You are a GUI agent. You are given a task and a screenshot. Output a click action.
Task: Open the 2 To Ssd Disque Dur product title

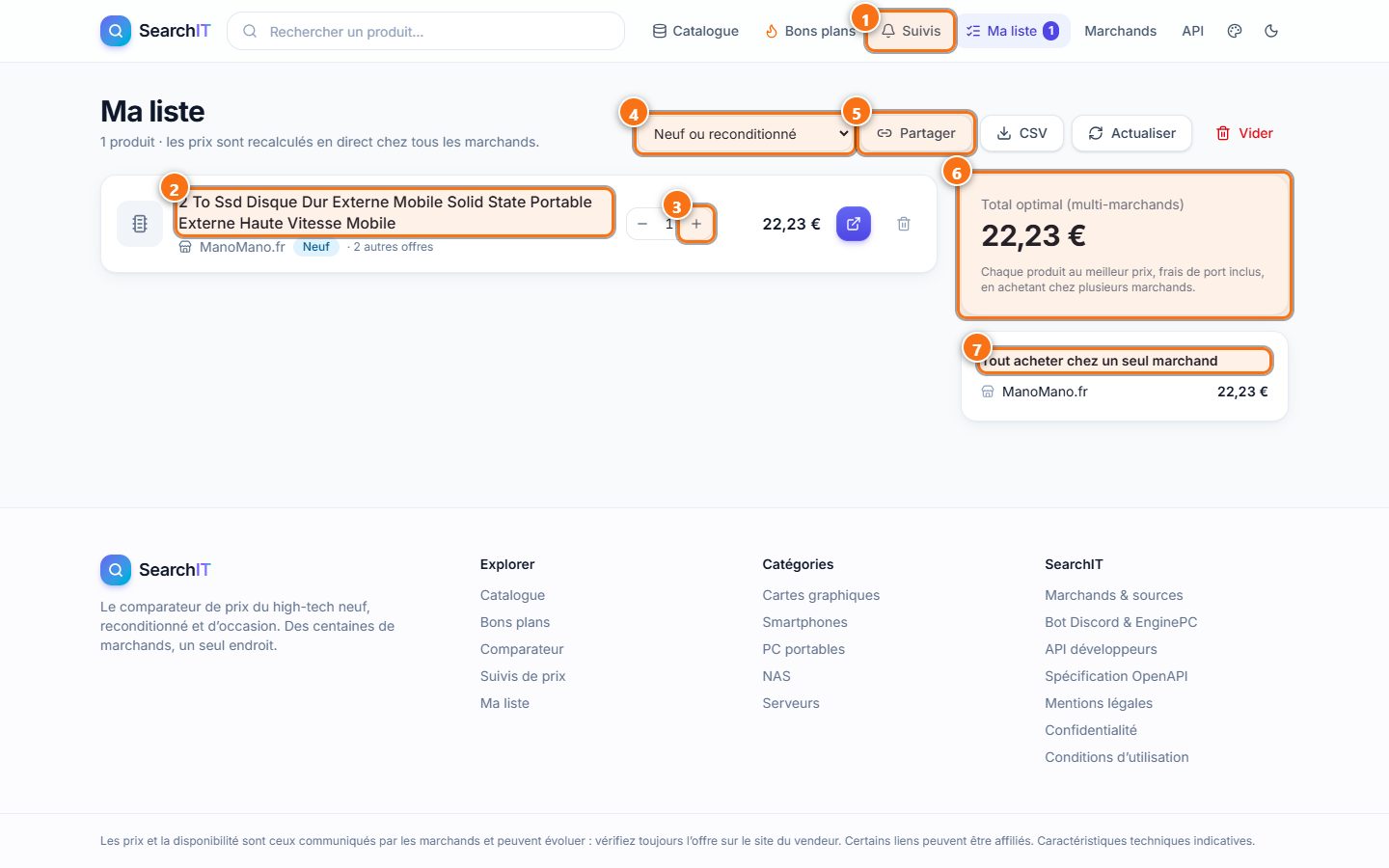tap(395, 212)
